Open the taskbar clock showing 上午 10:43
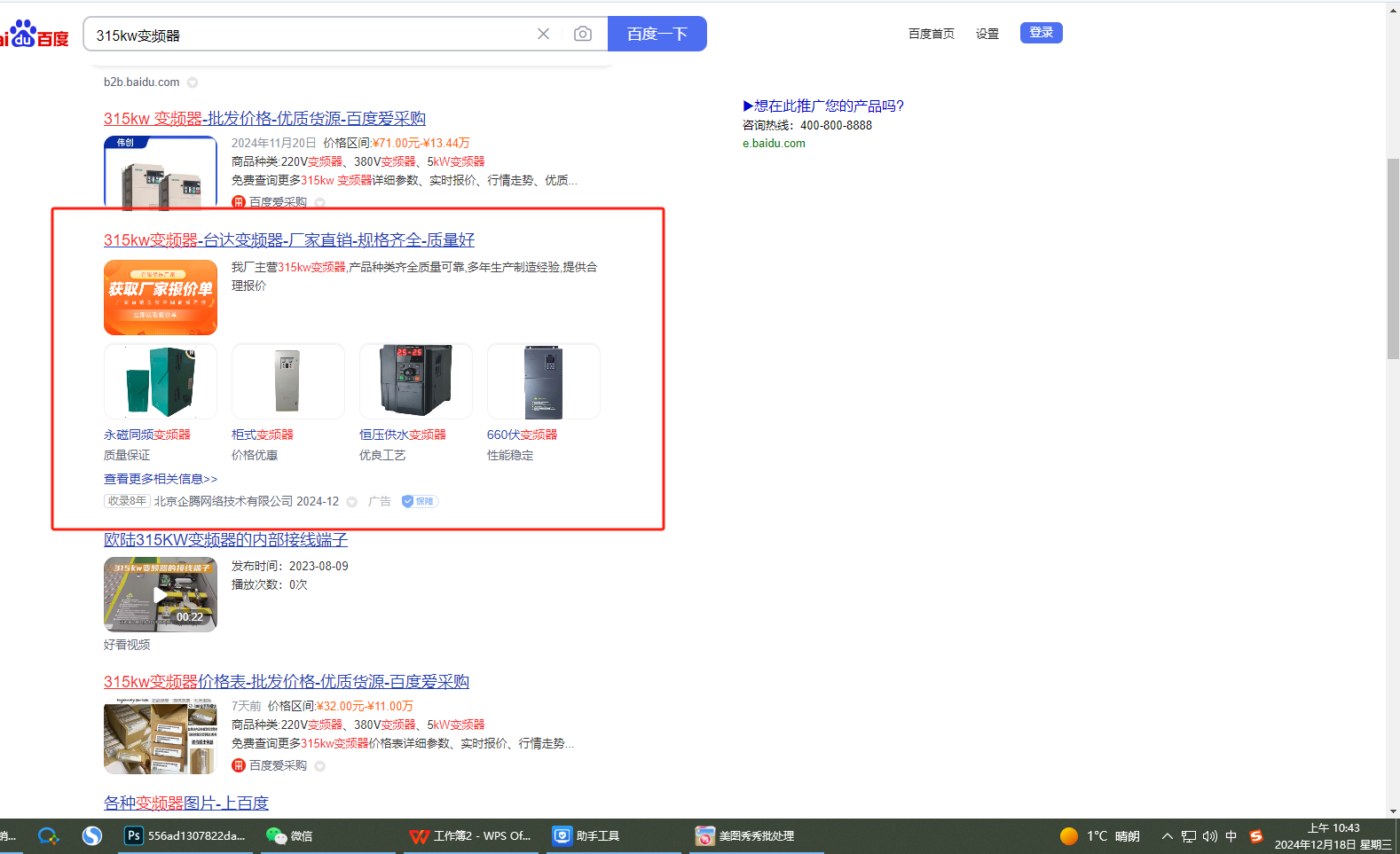The height and width of the screenshot is (854, 1400). pyautogui.click(x=1333, y=836)
